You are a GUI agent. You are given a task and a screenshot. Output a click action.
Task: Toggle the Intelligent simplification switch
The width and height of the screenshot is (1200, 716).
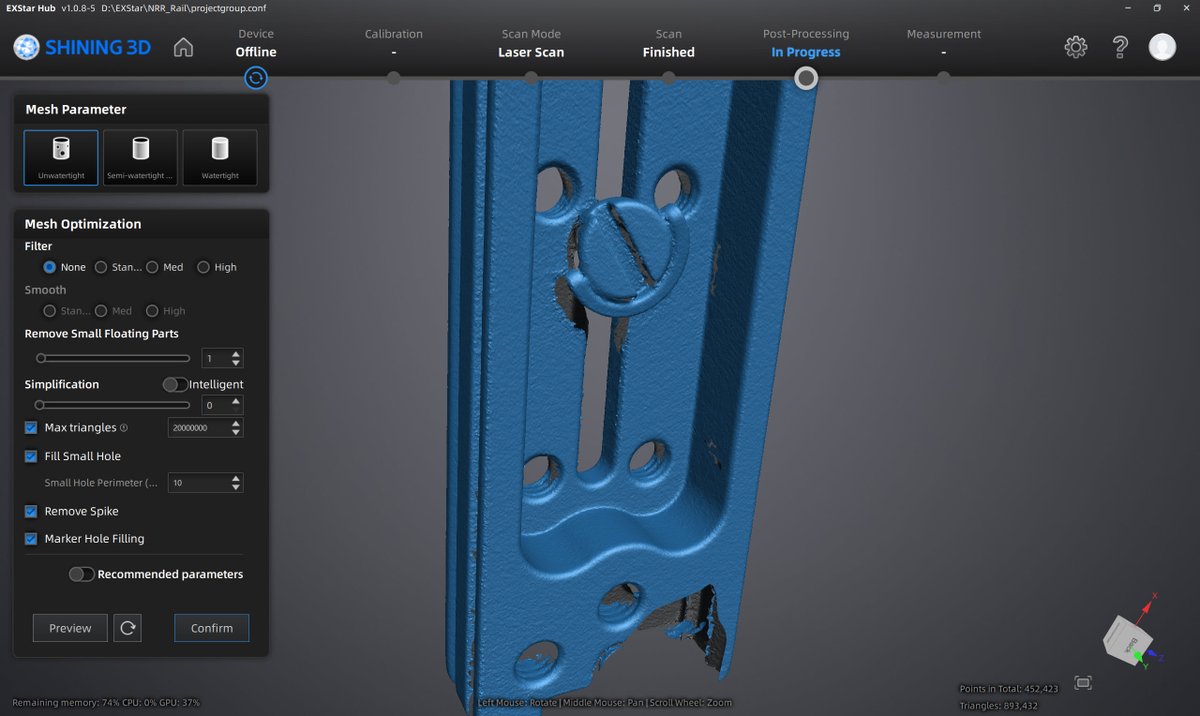[x=175, y=384]
